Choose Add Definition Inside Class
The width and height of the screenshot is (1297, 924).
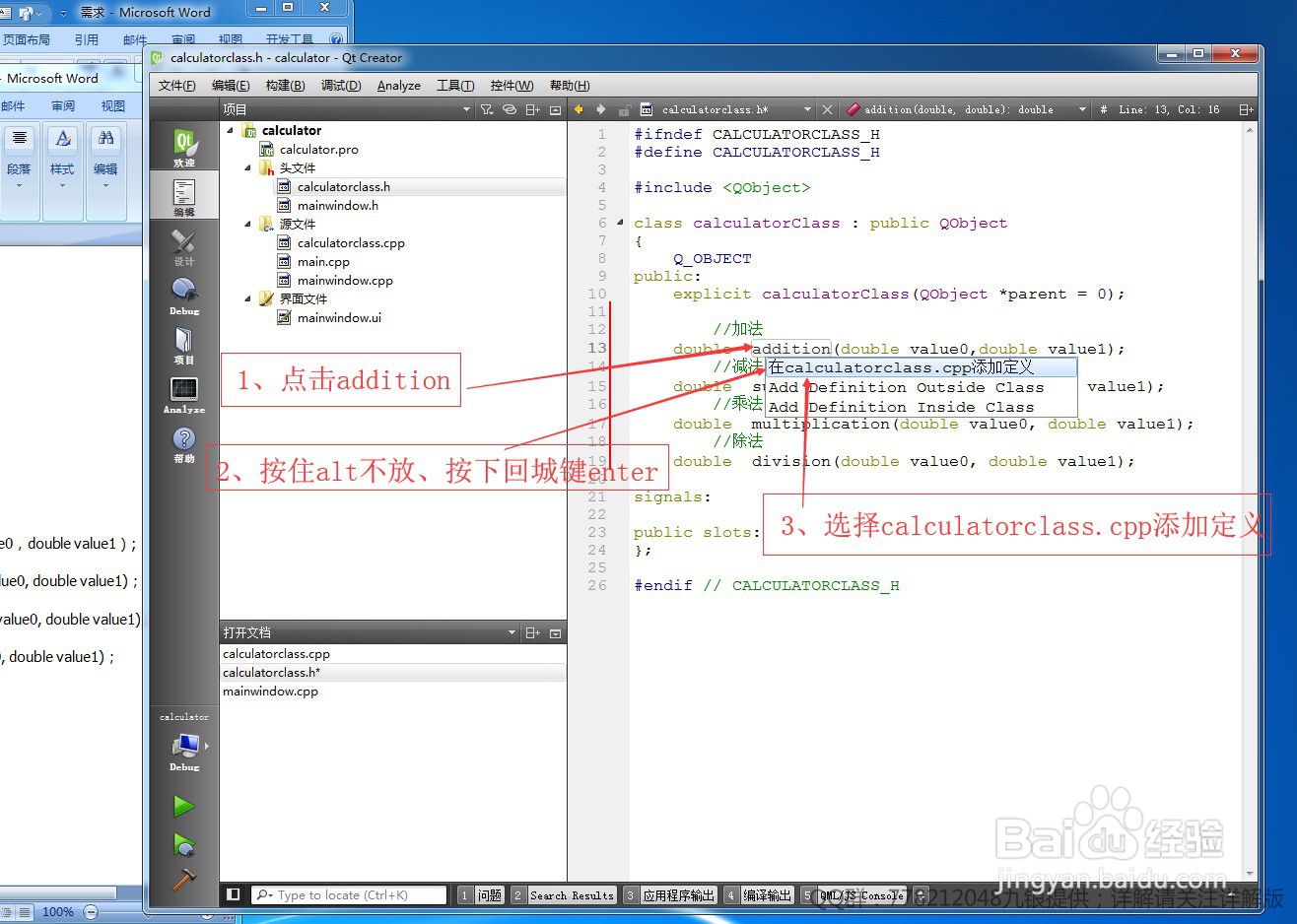coord(921,407)
